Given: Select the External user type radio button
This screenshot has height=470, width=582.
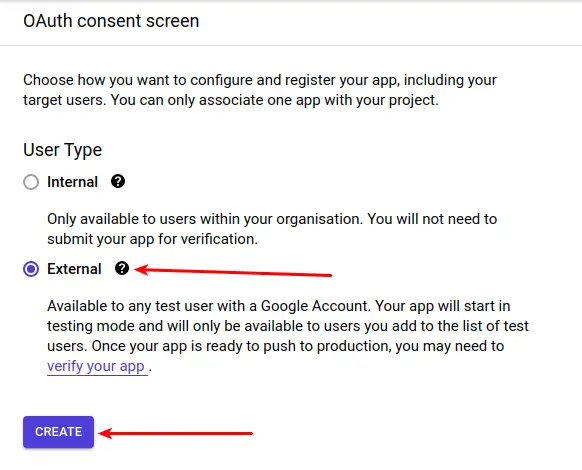Looking at the screenshot, I should (31, 269).
